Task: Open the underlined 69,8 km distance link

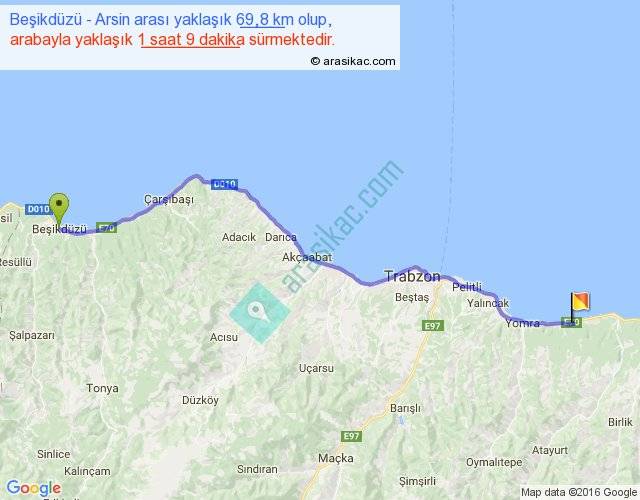Action: tap(264, 20)
